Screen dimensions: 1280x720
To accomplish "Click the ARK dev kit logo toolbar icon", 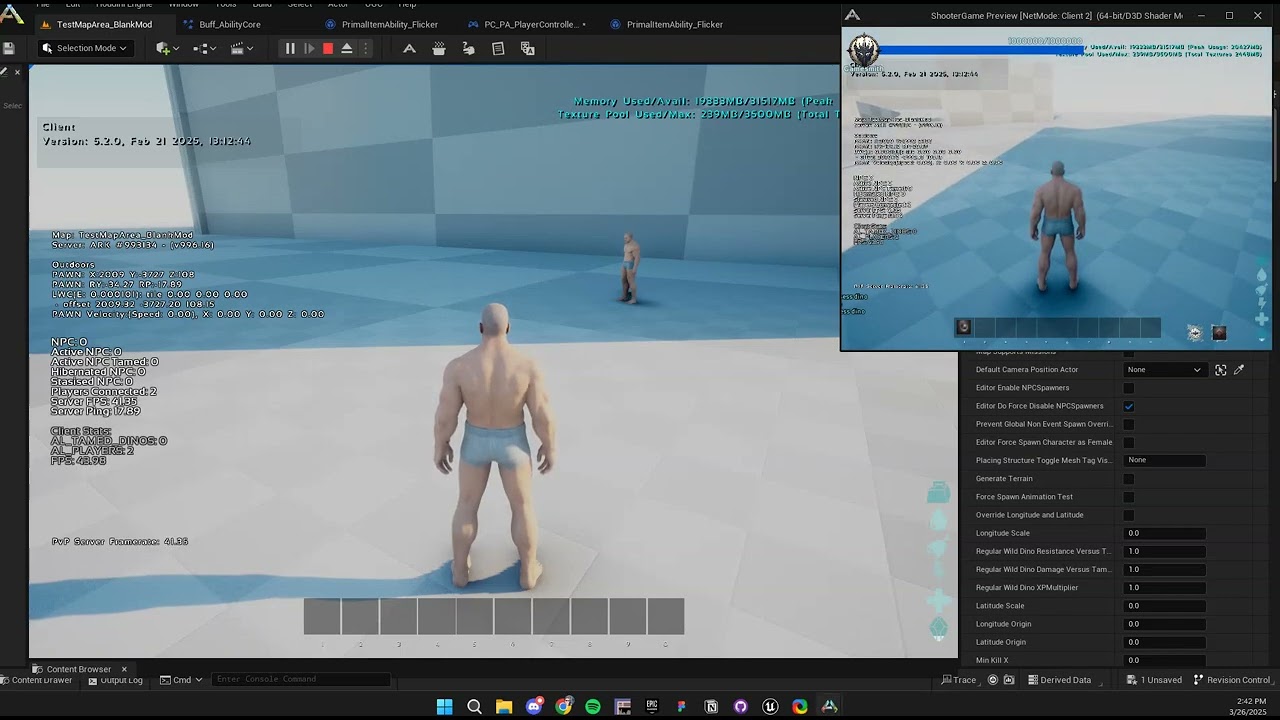I will (409, 48).
